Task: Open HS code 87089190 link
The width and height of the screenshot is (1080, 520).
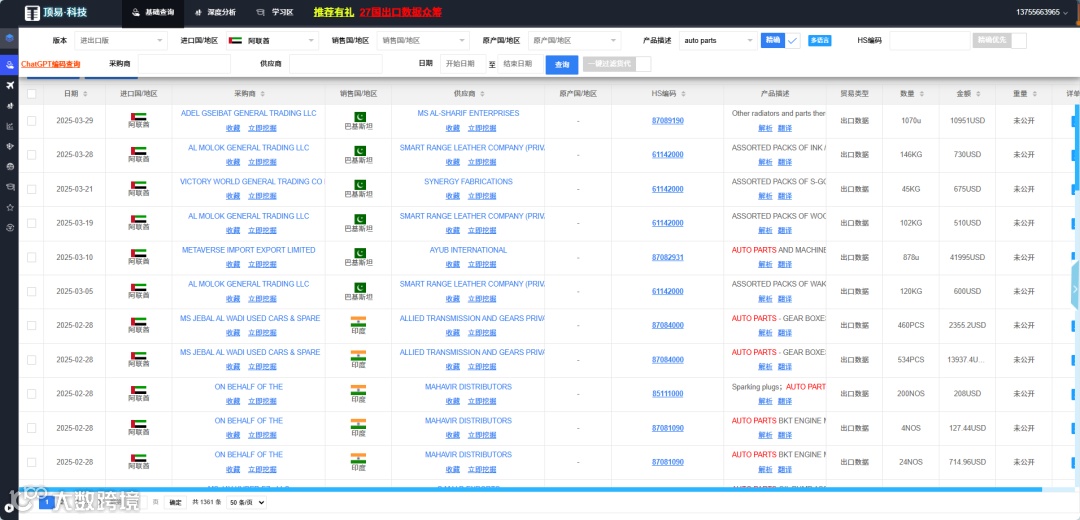Action: [667, 121]
